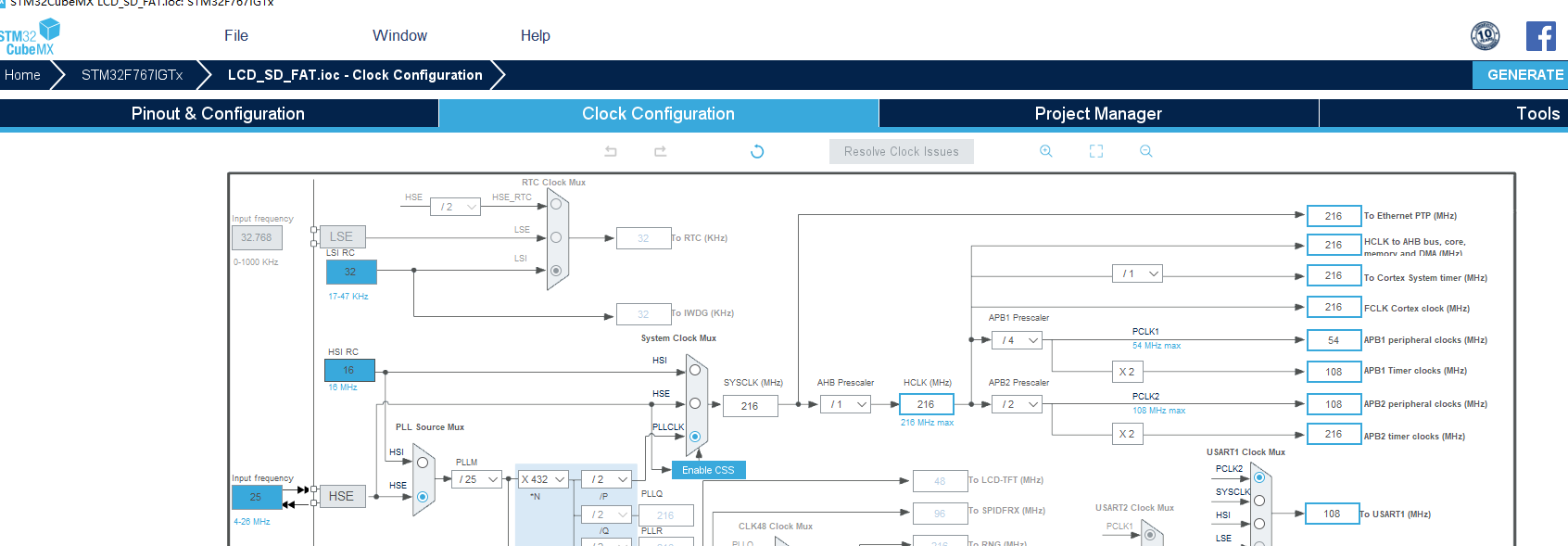
Task: Edit the HSE input frequency 25 field
Action: 257,497
